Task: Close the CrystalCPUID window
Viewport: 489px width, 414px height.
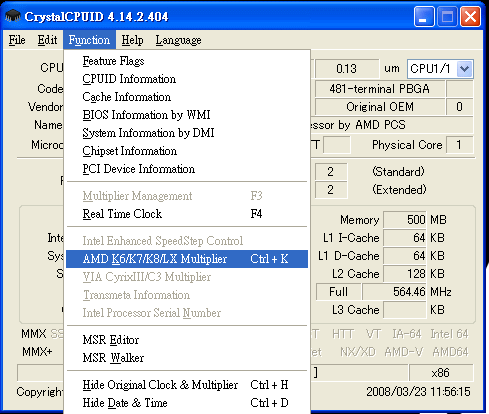Action: [470, 16]
